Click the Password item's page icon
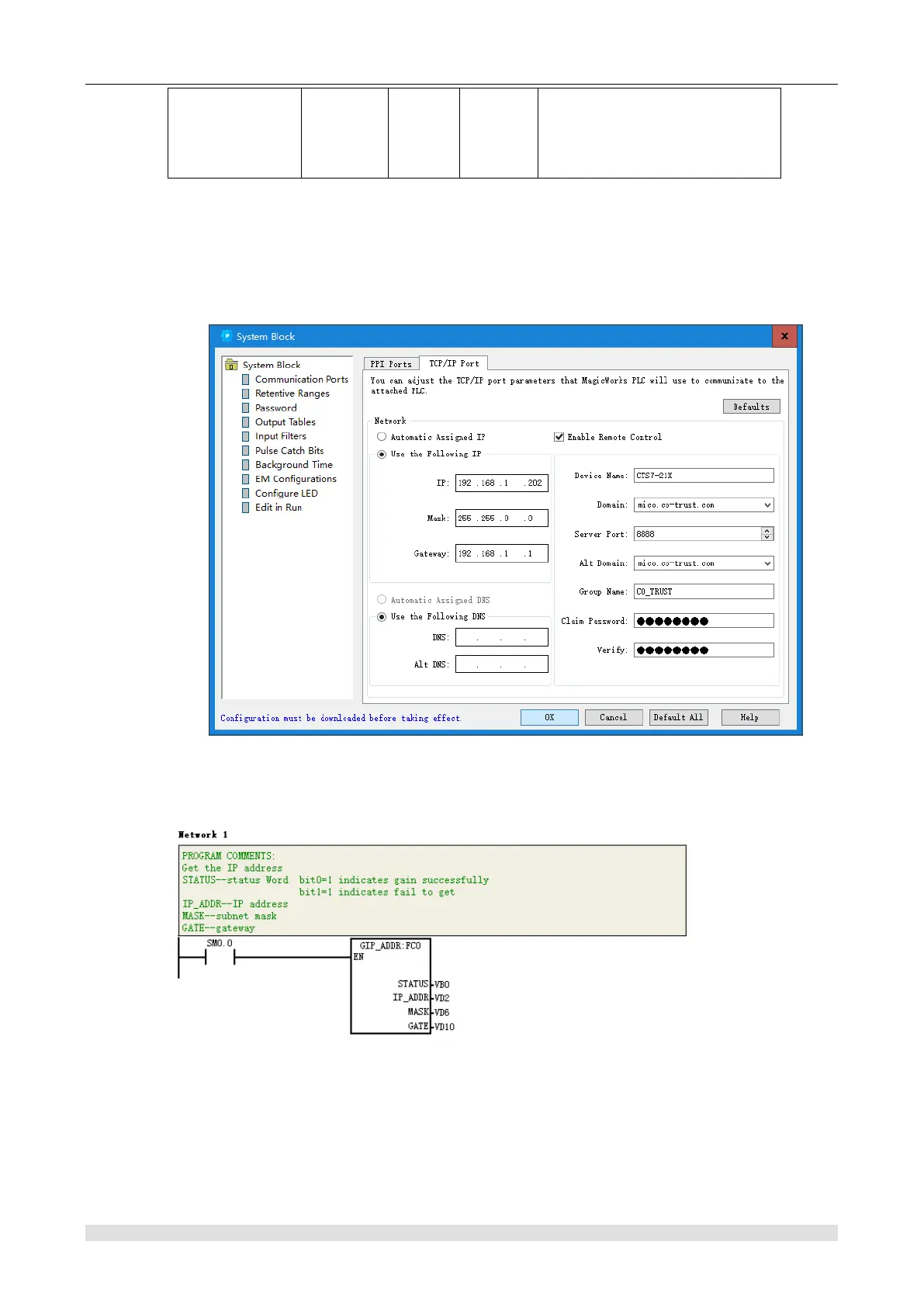This screenshot has height=1307, width=924. tap(246, 407)
